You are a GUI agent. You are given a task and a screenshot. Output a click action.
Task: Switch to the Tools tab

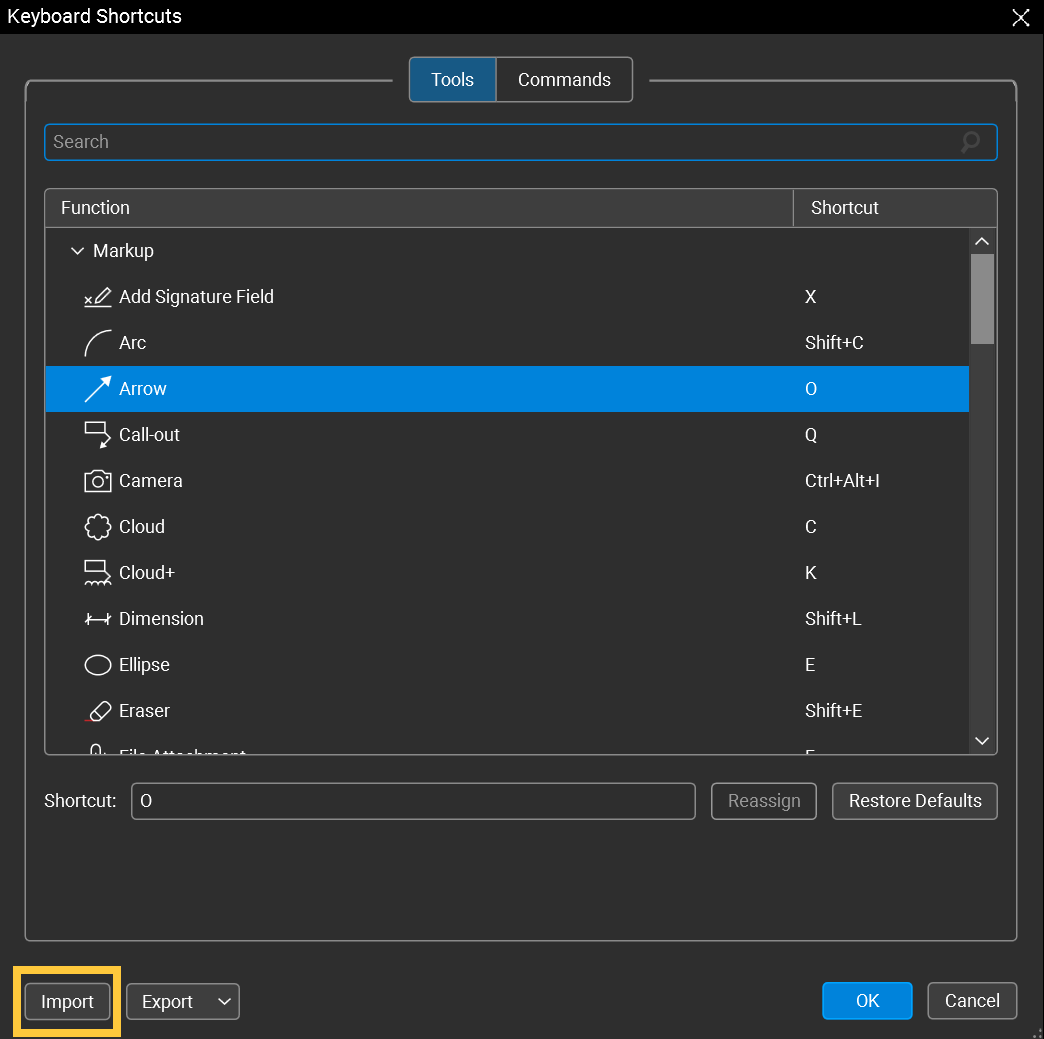(452, 79)
